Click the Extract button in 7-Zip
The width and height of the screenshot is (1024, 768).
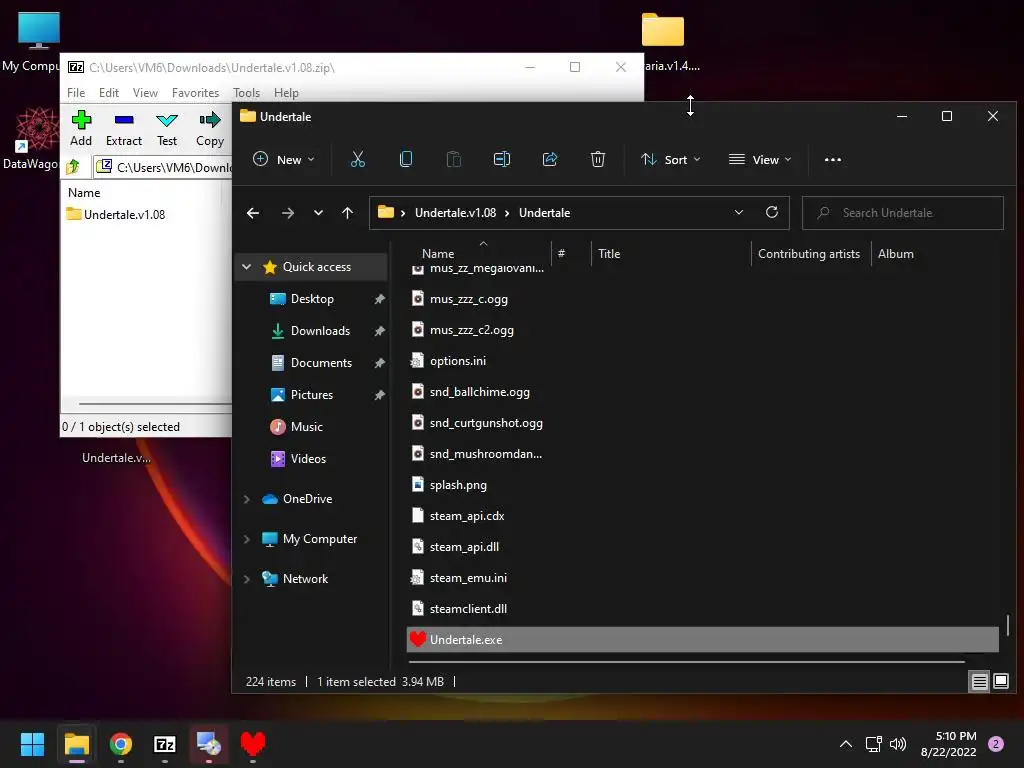pos(124,129)
